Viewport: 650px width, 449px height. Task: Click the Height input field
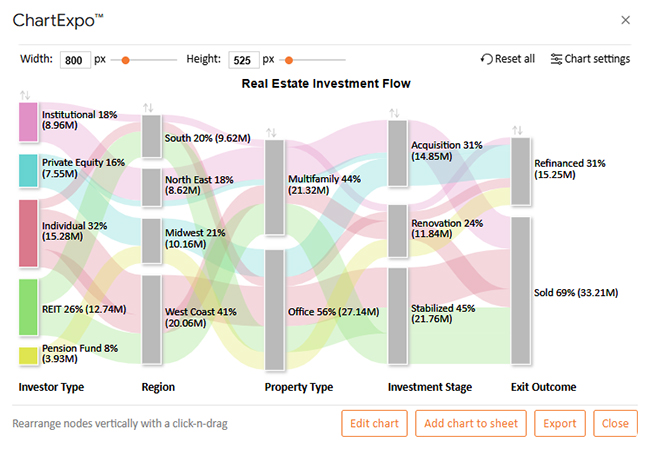coord(244,60)
